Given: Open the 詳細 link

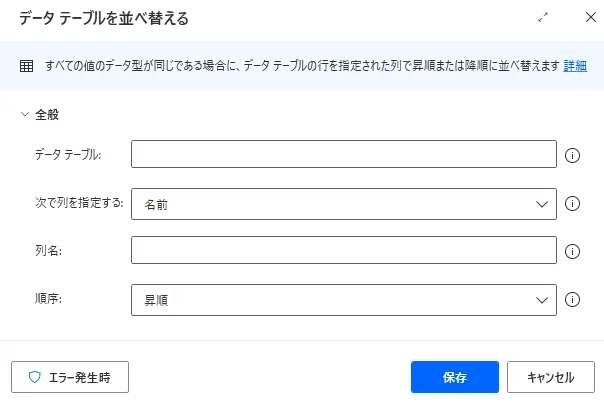Looking at the screenshot, I should tap(575, 66).
